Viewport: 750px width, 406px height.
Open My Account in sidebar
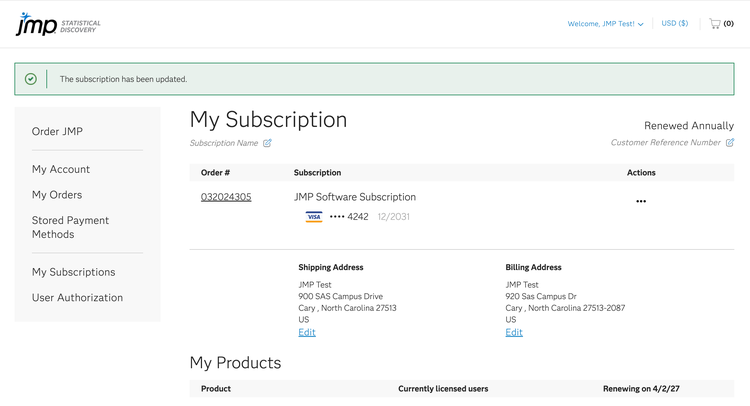coord(61,169)
